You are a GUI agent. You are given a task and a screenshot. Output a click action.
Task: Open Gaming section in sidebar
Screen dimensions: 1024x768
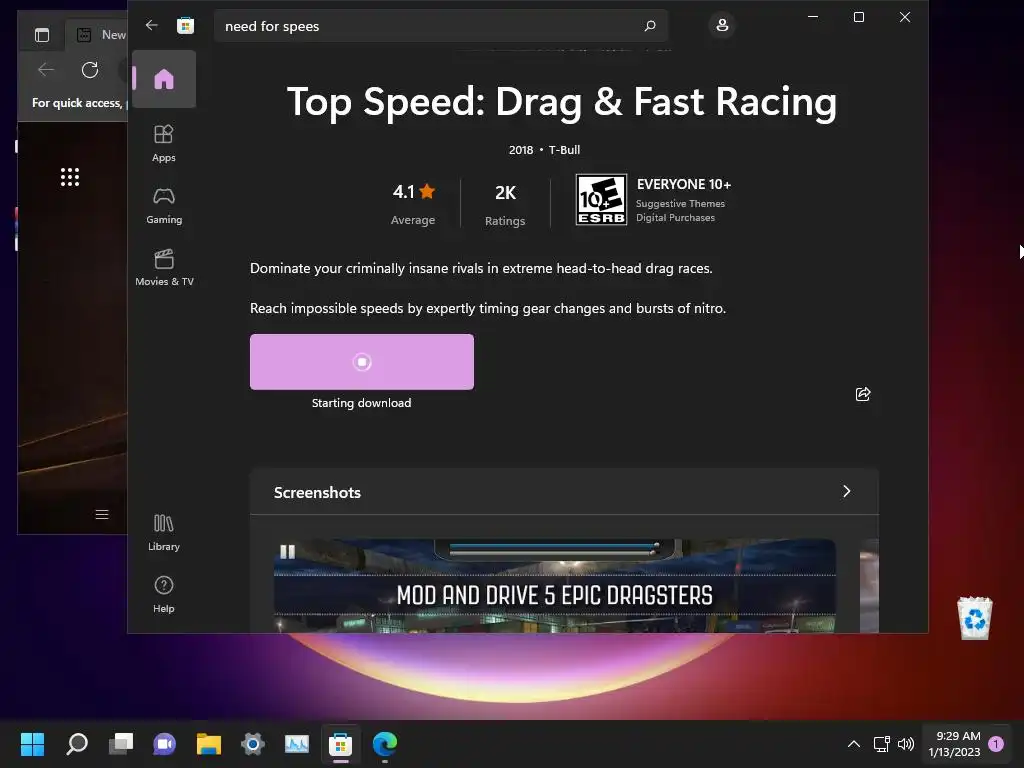point(164,205)
